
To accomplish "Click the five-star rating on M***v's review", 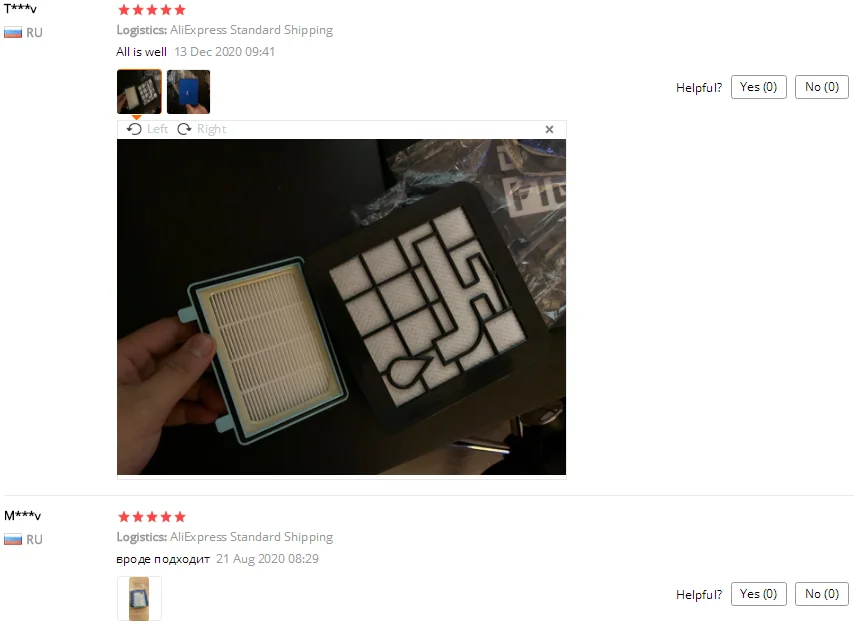I will [152, 517].
